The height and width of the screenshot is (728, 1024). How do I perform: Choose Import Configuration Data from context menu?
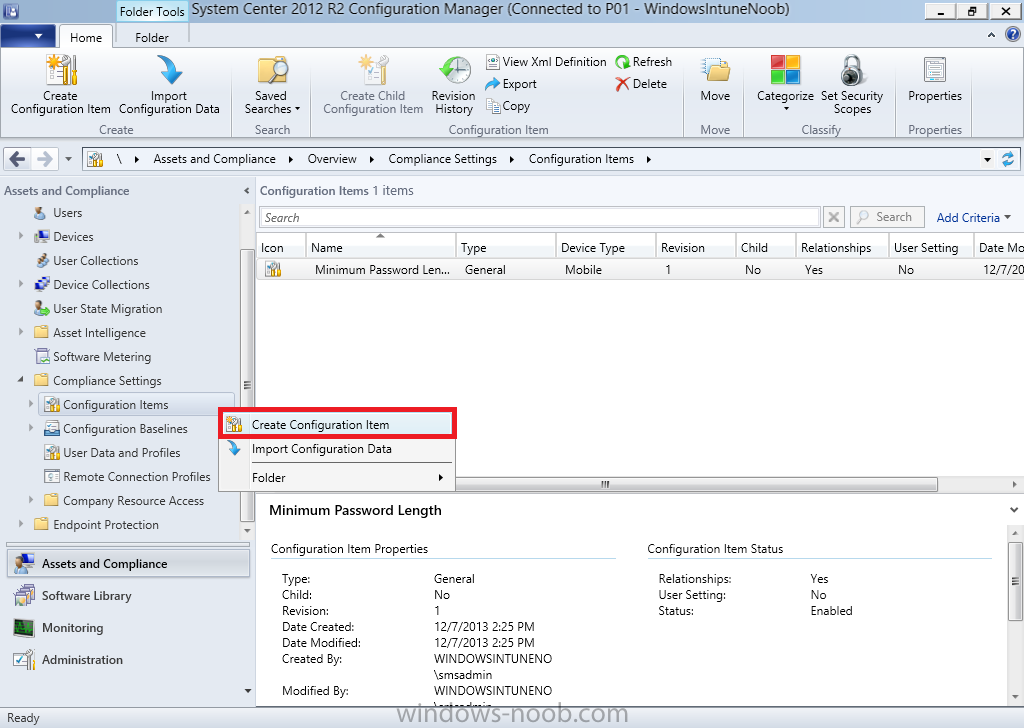pyautogui.click(x=337, y=449)
